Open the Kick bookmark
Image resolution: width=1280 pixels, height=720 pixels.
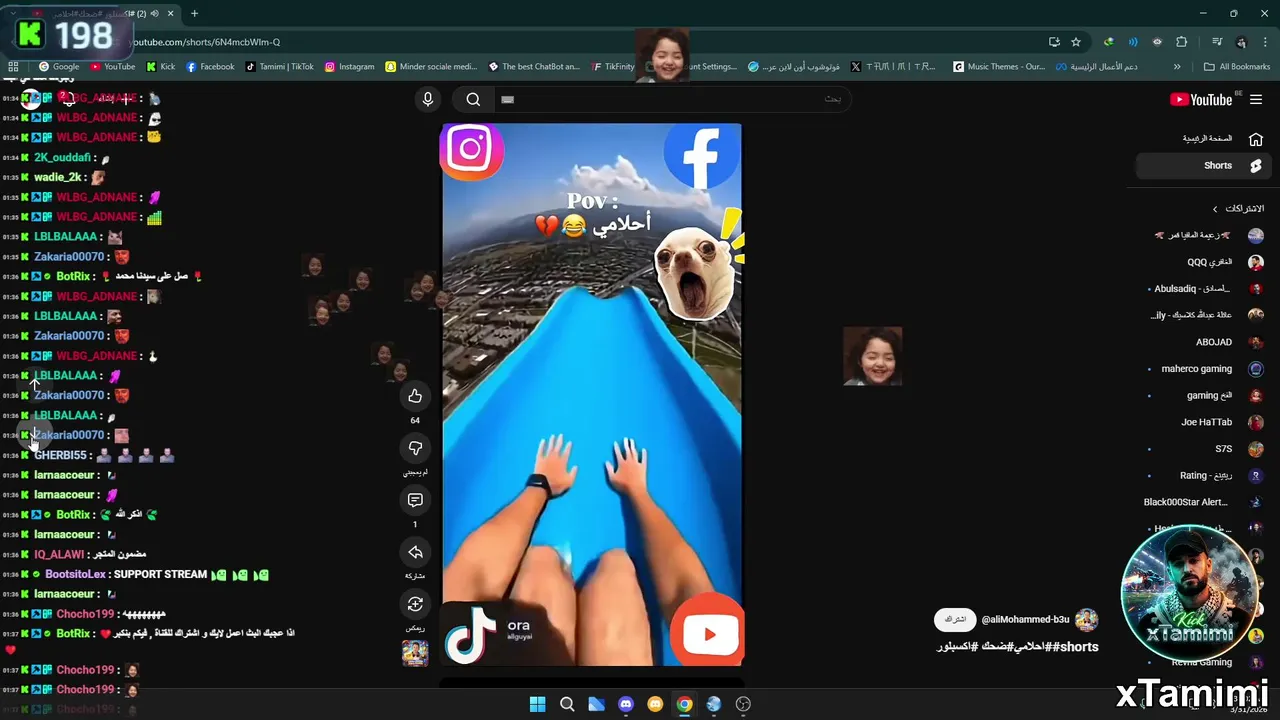(x=160, y=67)
